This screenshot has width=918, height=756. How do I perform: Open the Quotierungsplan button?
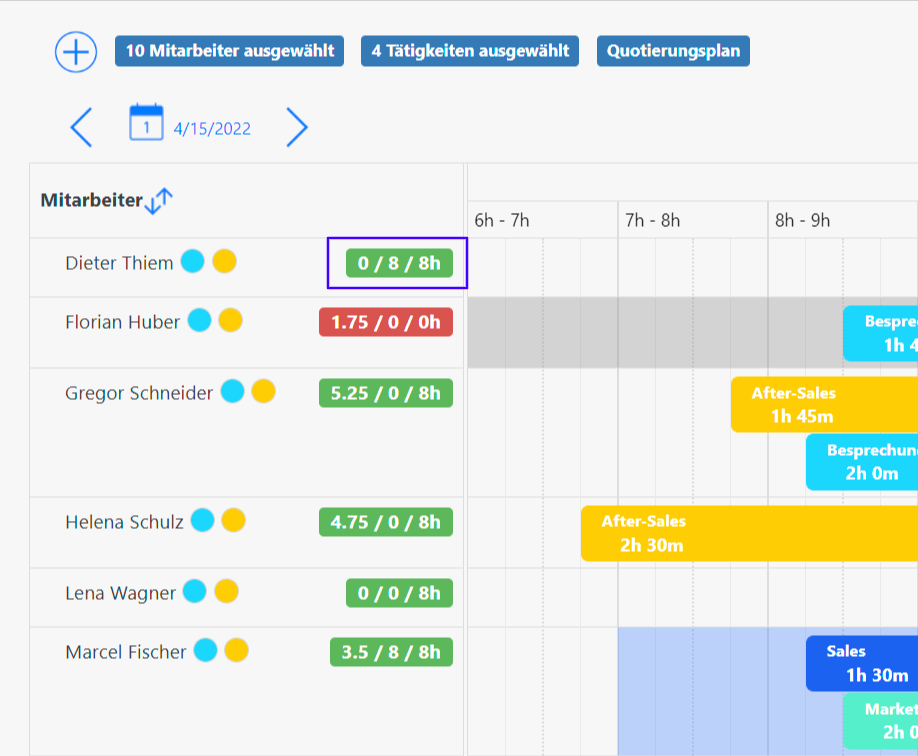tap(673, 51)
